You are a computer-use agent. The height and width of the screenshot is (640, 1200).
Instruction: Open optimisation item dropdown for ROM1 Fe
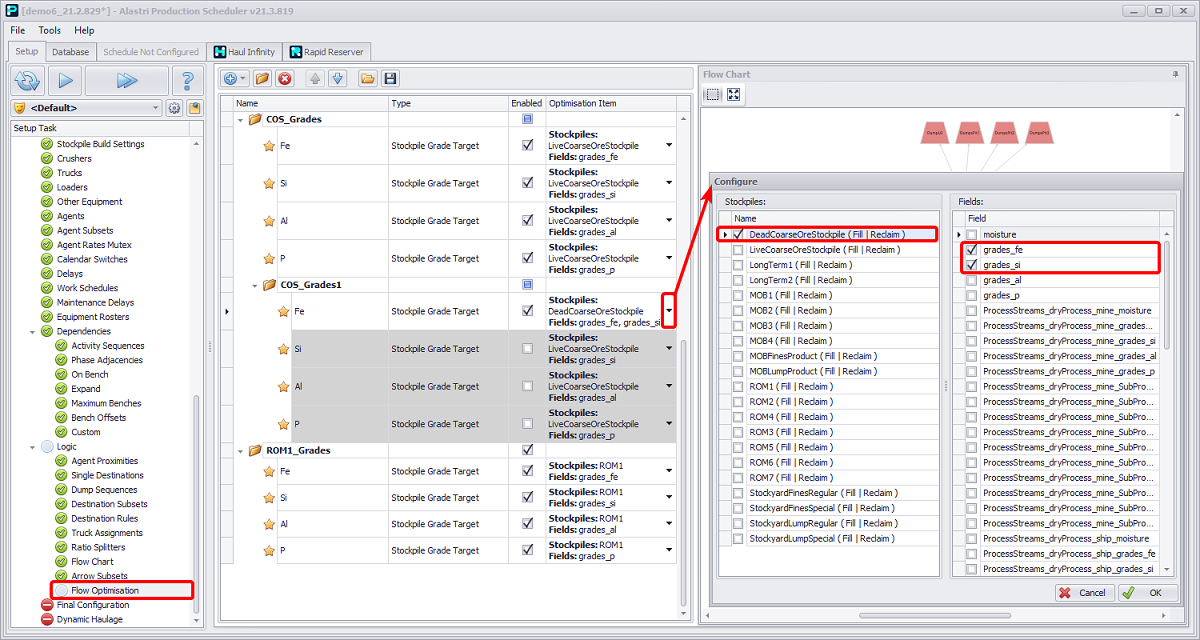(x=669, y=471)
